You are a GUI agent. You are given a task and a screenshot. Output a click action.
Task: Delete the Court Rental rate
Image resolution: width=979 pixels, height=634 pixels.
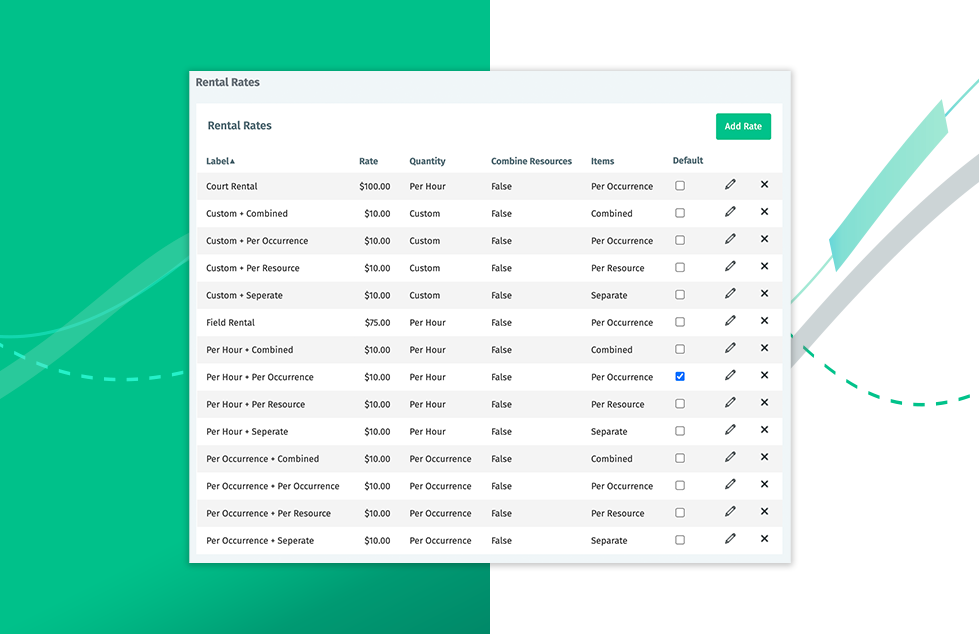click(764, 185)
